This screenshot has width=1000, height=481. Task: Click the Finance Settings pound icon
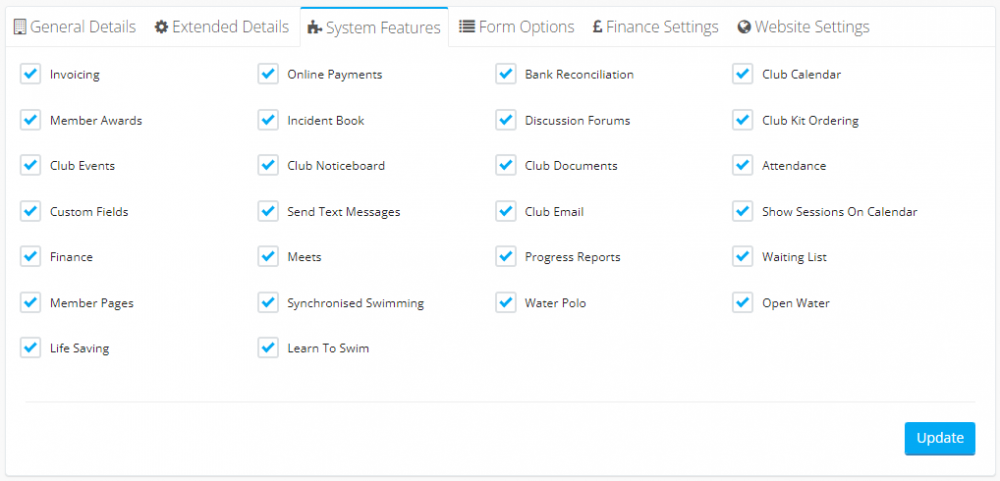click(597, 27)
